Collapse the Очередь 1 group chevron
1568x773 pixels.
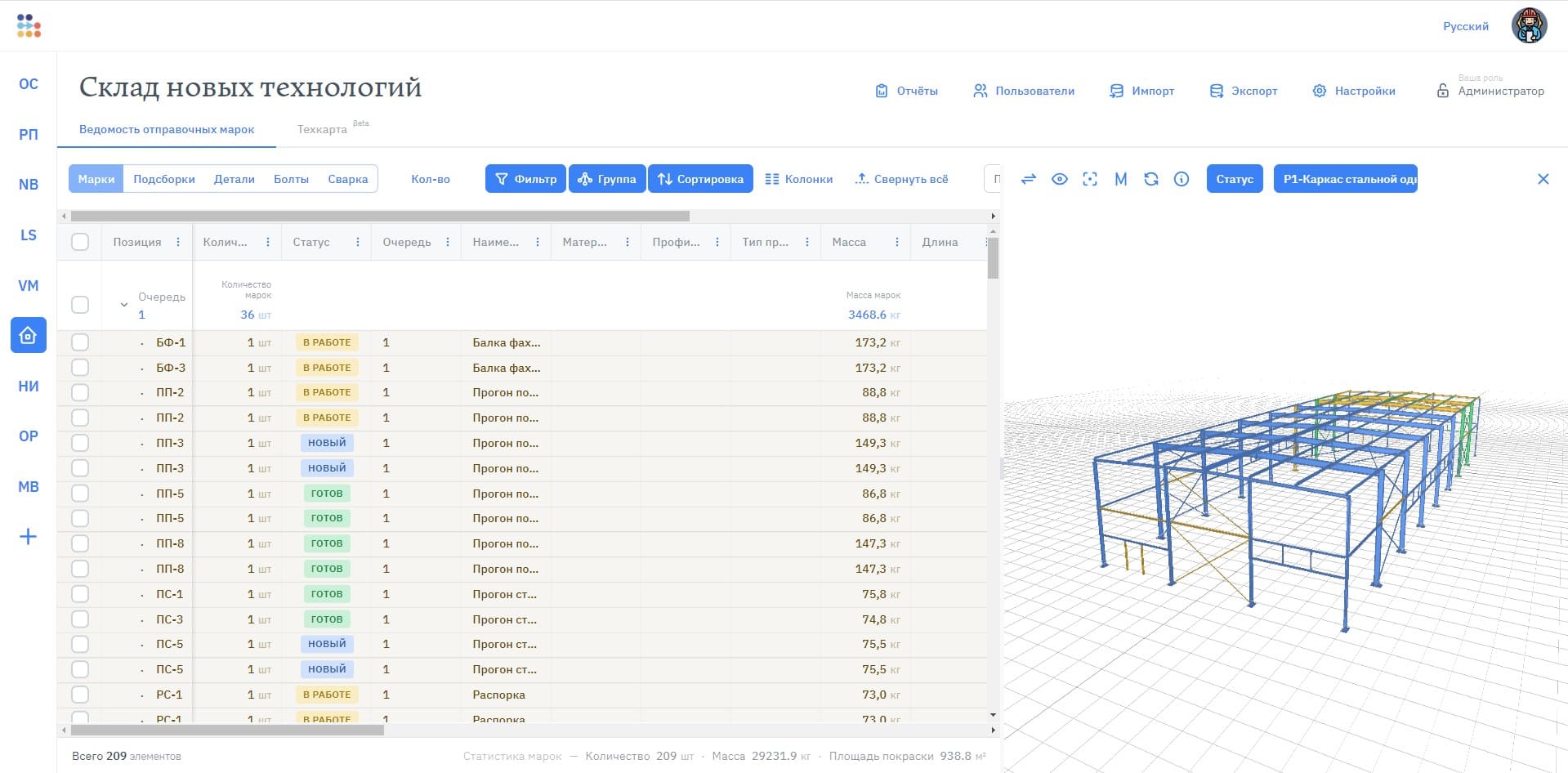(x=124, y=305)
